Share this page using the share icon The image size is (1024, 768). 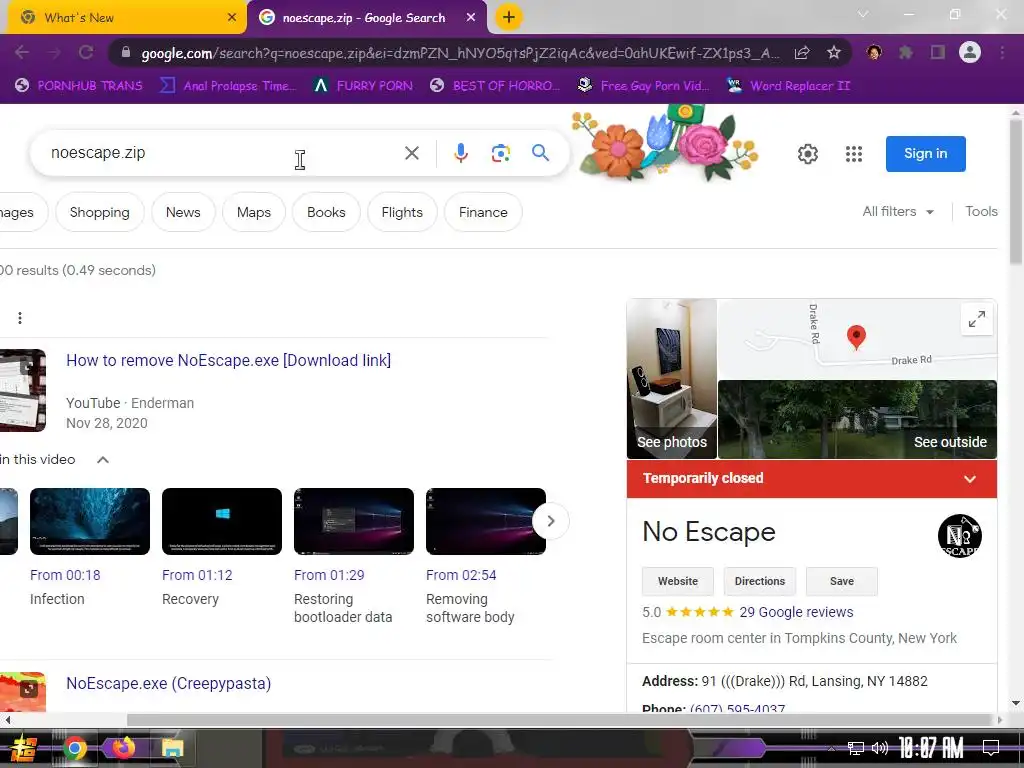[802, 52]
